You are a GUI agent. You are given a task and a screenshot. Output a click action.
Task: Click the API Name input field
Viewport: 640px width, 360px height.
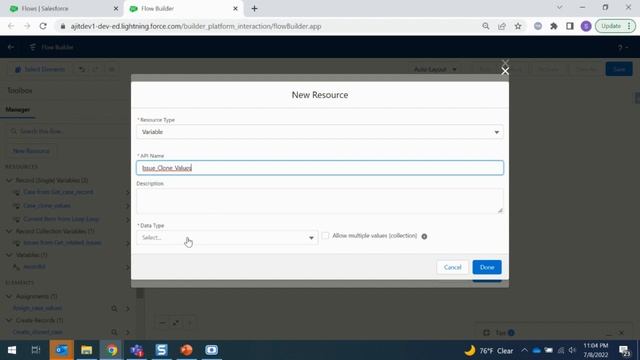320,168
